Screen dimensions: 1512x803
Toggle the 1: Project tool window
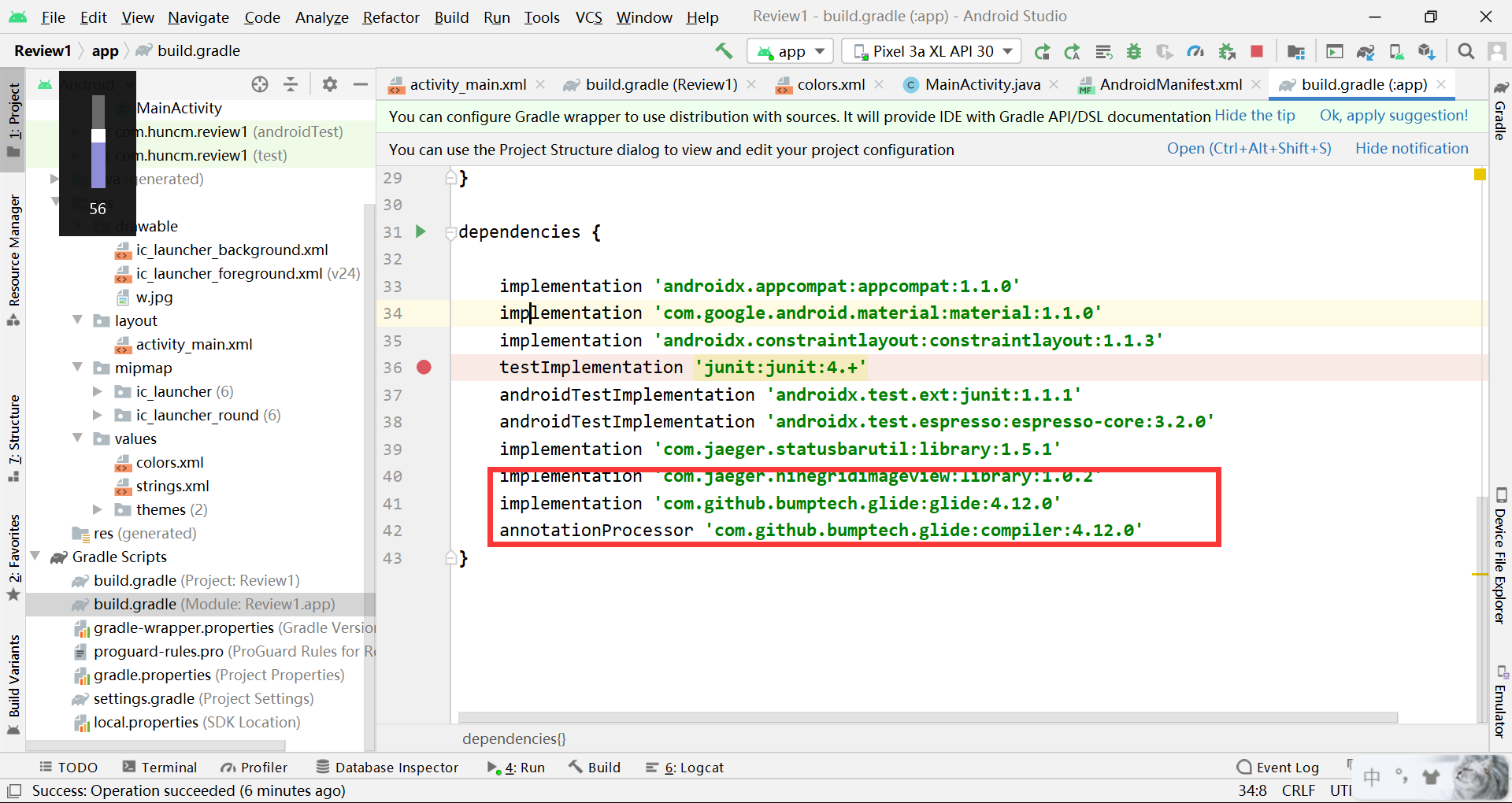pos(13,120)
